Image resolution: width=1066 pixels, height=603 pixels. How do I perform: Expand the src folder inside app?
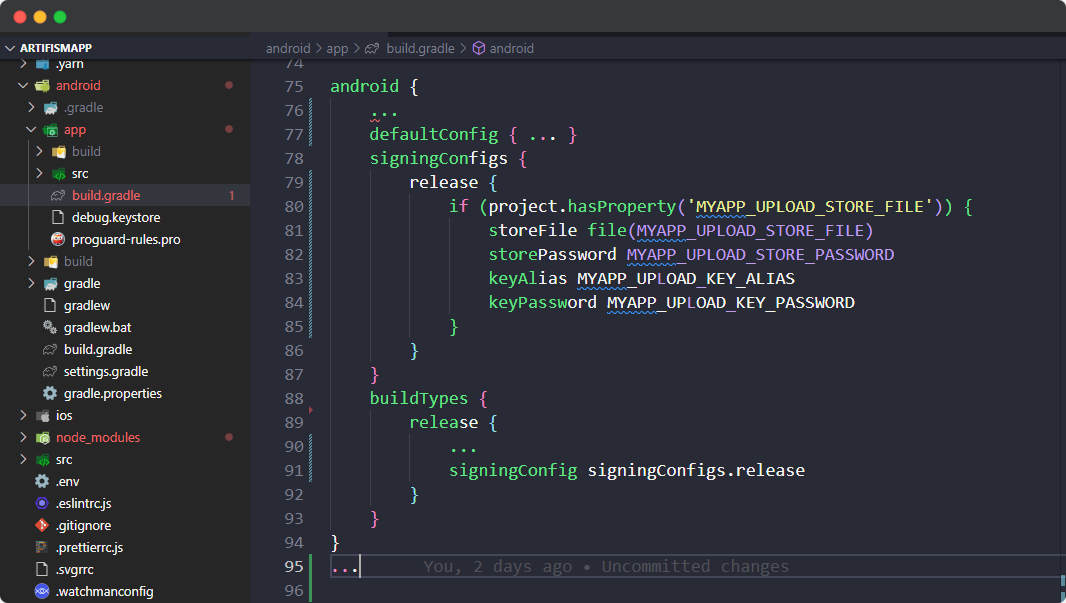(39, 173)
